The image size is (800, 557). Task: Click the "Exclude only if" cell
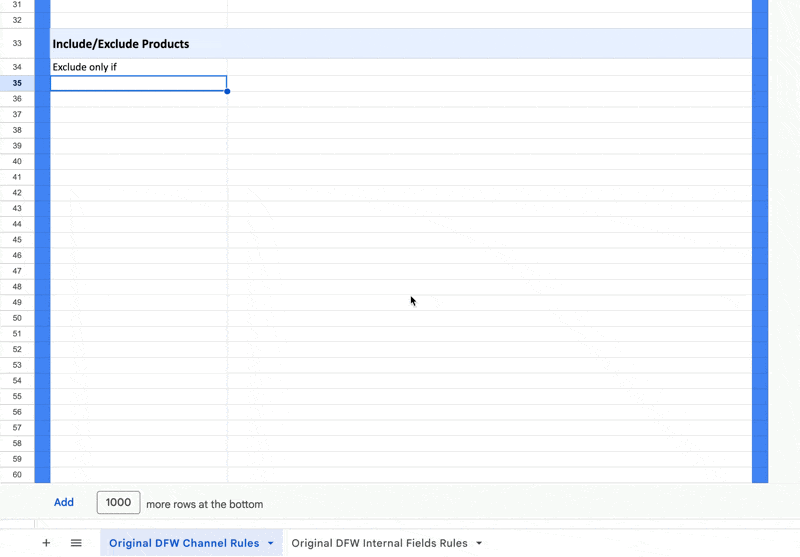(x=138, y=67)
